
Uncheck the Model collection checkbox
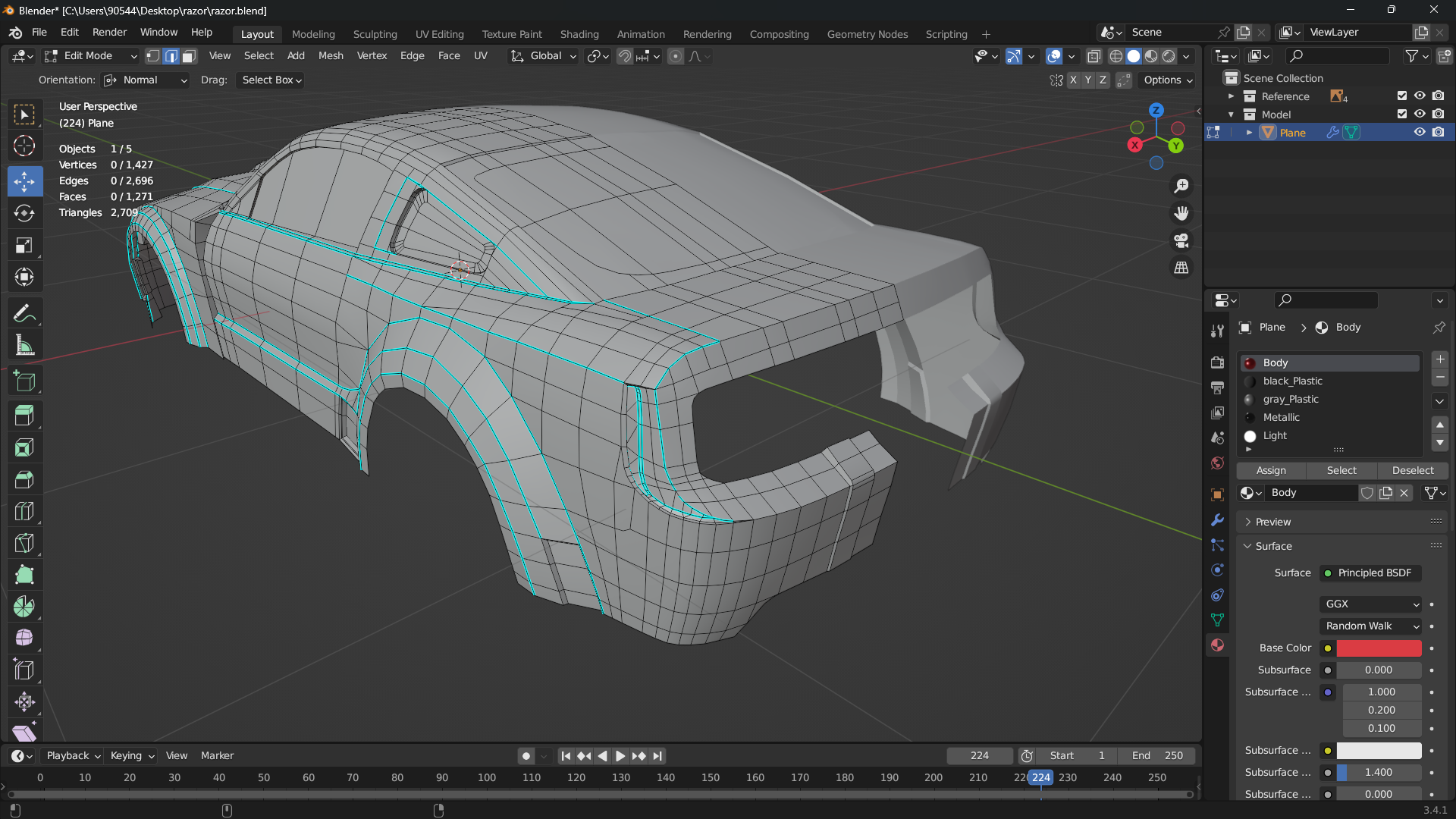coord(1401,115)
